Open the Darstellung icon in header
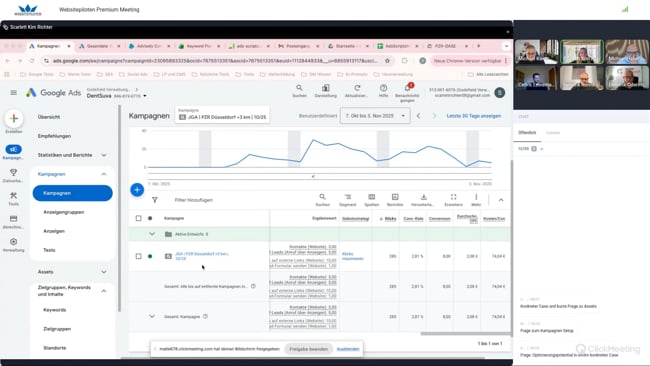The image size is (650, 366). (326, 88)
